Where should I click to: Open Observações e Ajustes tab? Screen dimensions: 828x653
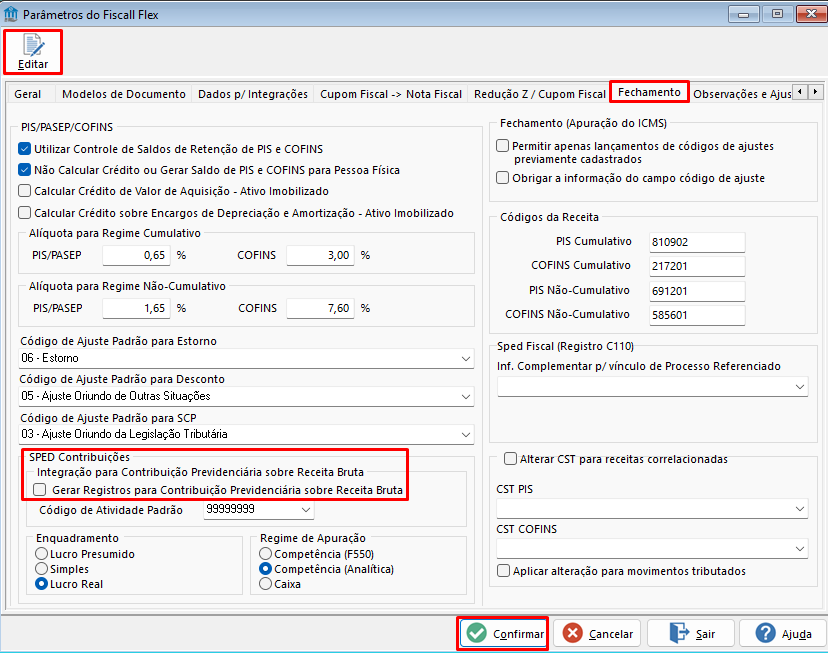[x=741, y=94]
